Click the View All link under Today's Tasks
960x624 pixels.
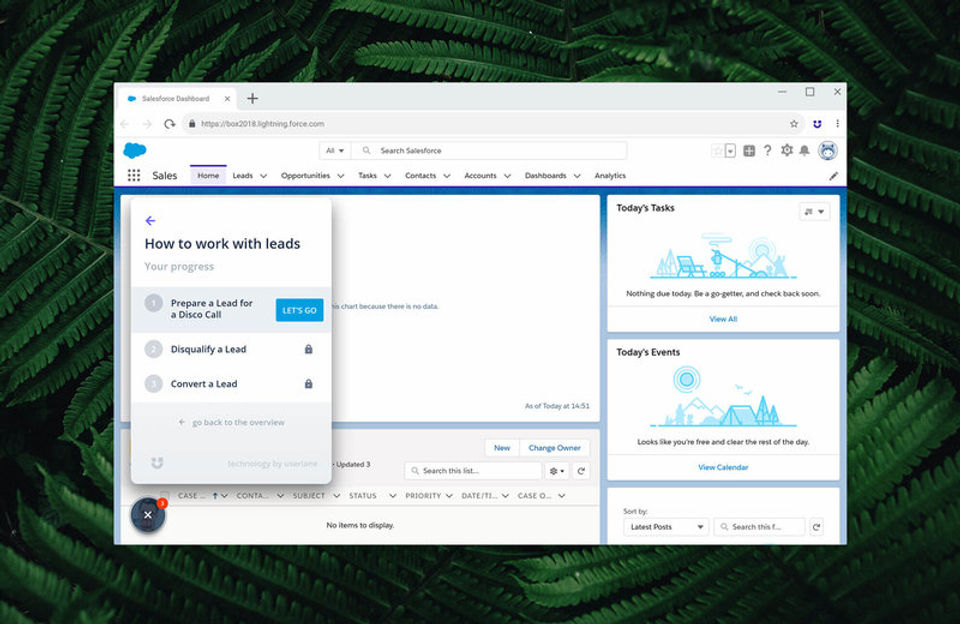click(x=723, y=319)
